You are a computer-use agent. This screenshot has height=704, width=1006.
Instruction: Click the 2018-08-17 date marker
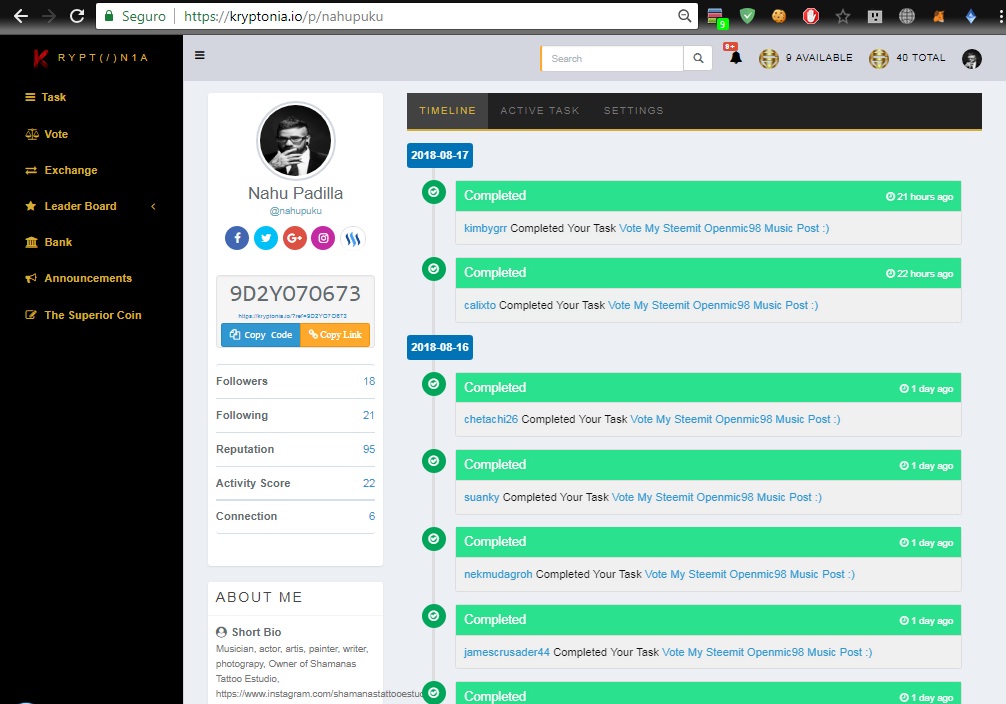tap(439, 155)
